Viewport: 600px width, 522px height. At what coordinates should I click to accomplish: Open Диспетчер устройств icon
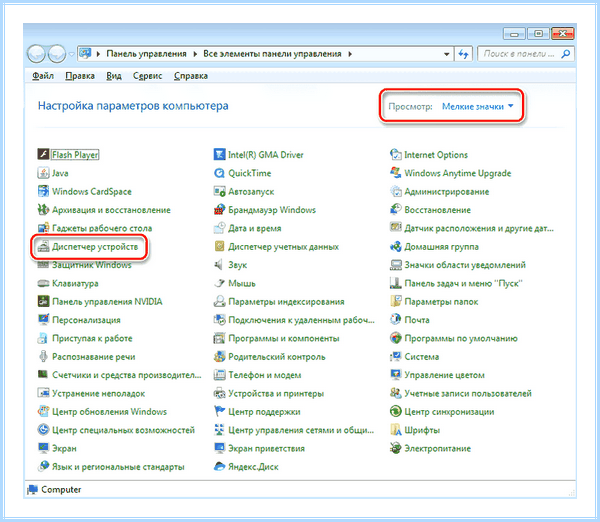click(43, 246)
